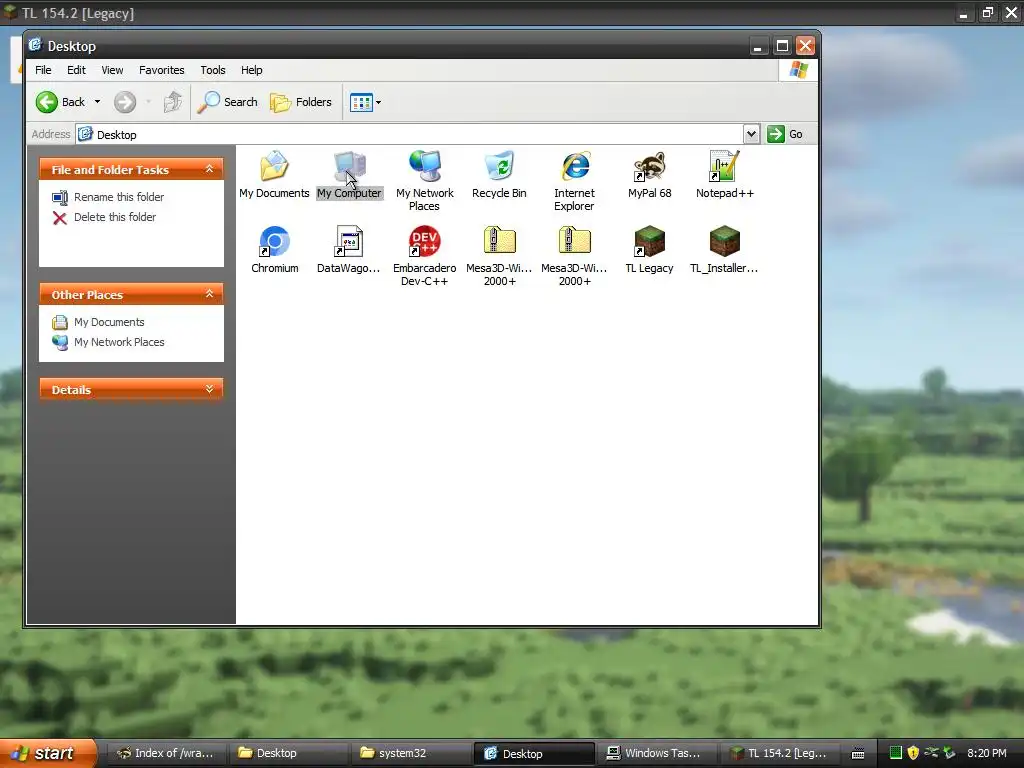Click the Go button
Viewport: 1024px width, 768px height.
click(785, 134)
